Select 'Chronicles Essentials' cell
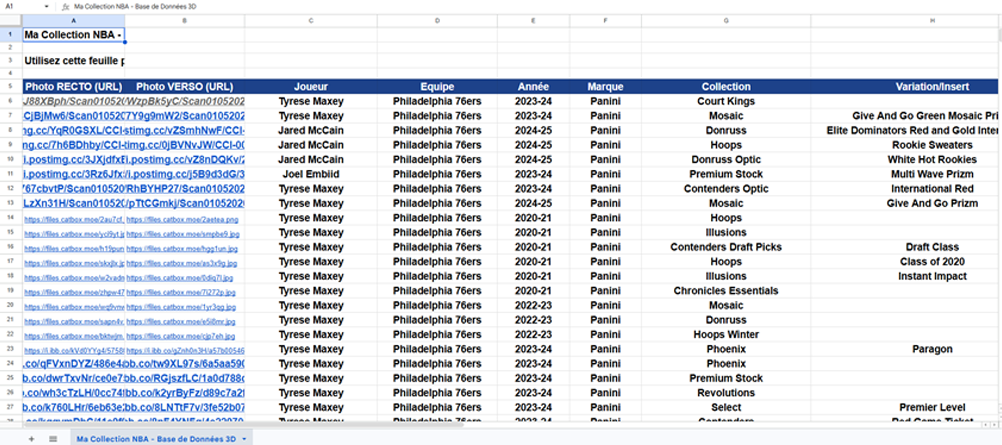Screen dimensions: 1002x445 pyautogui.click(x=726, y=291)
